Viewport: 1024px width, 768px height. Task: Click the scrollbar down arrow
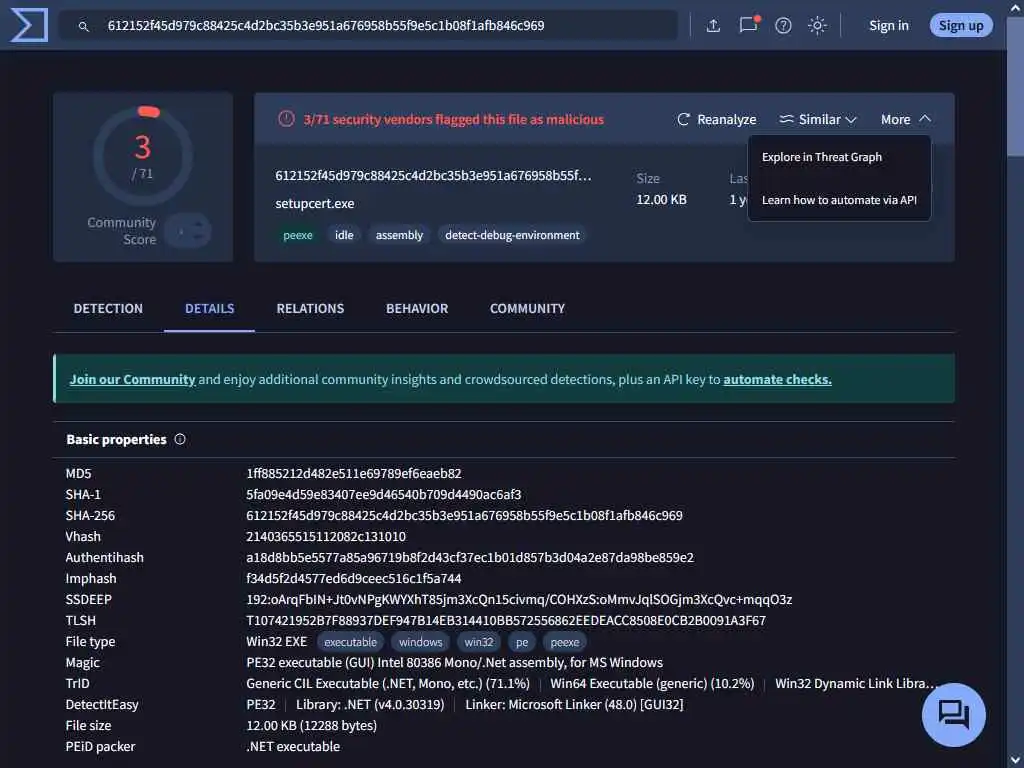(x=1016, y=760)
